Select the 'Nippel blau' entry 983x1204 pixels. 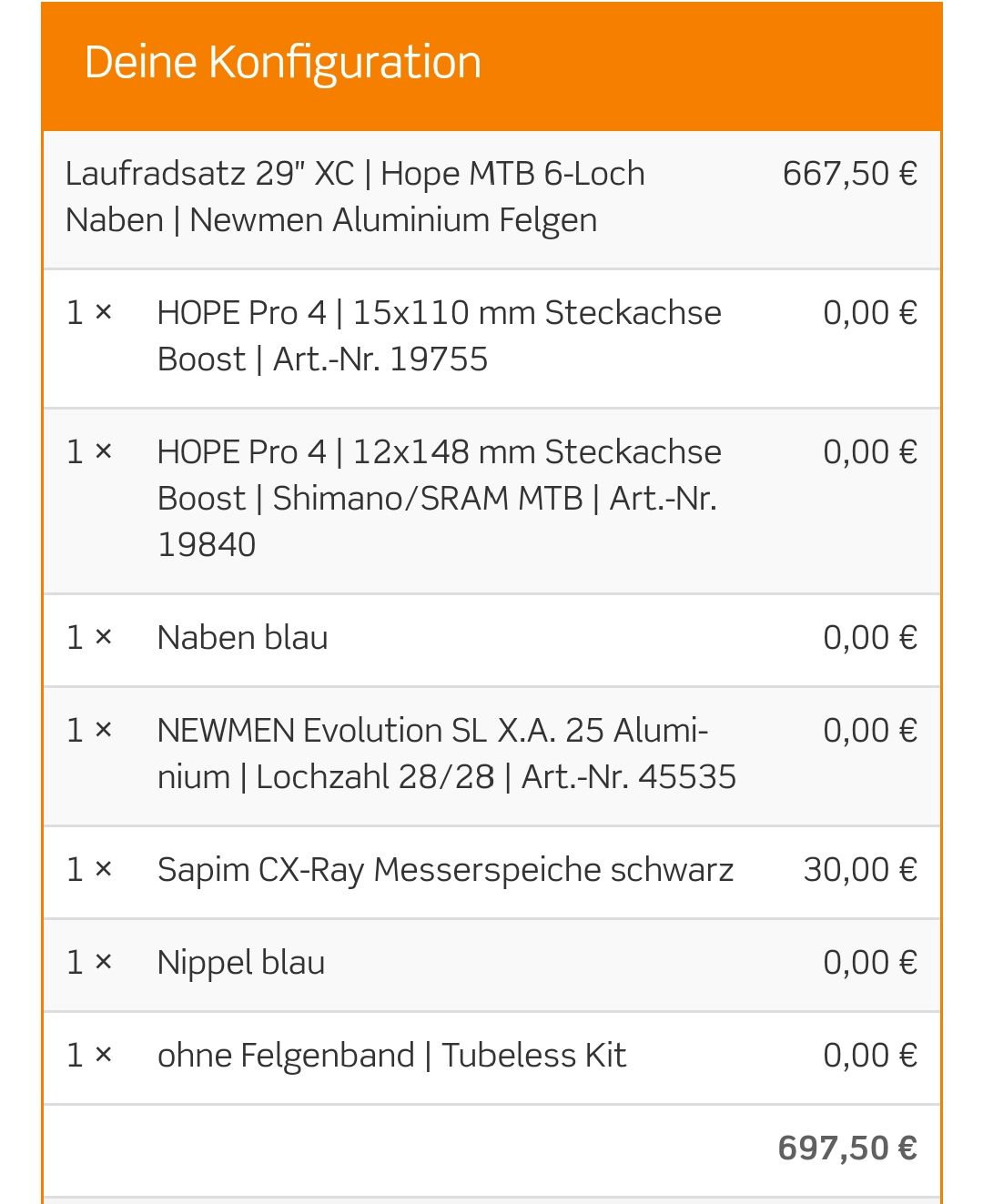241,963
